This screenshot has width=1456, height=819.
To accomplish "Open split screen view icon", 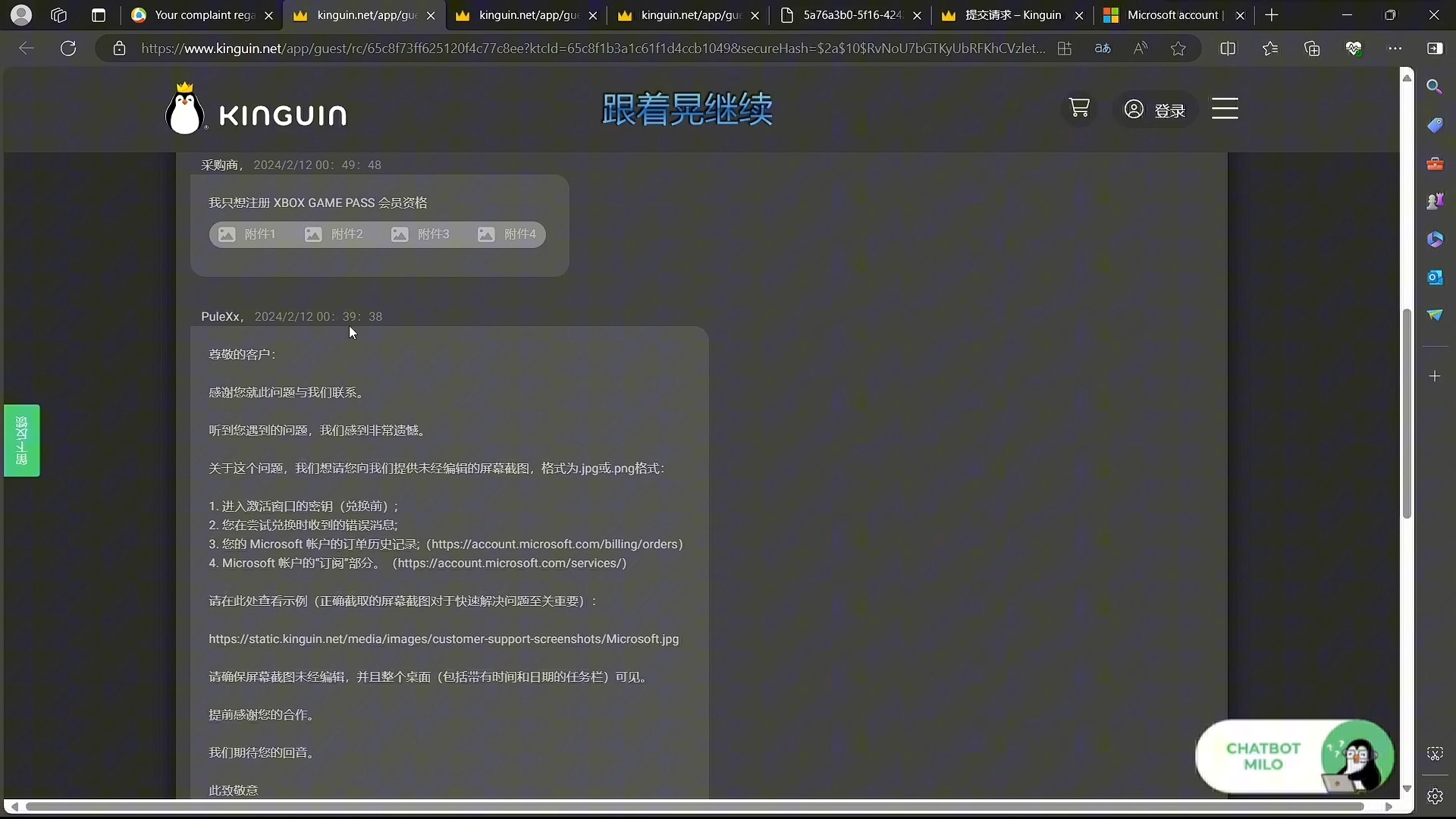I will (x=1228, y=49).
